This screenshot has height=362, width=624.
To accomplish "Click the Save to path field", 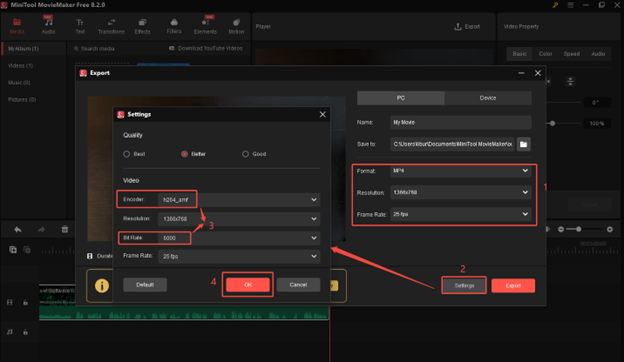I will pyautogui.click(x=452, y=144).
